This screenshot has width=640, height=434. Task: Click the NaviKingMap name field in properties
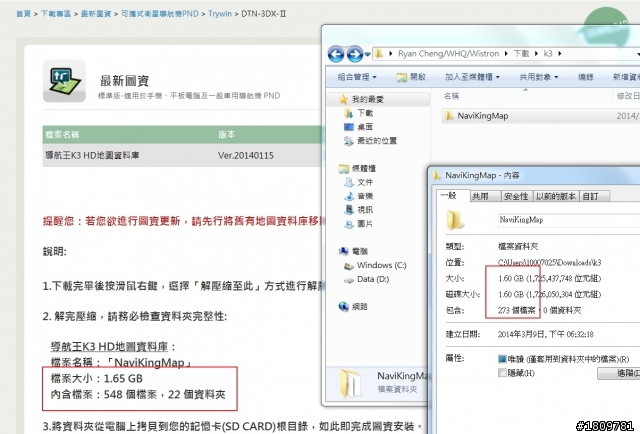[569, 220]
